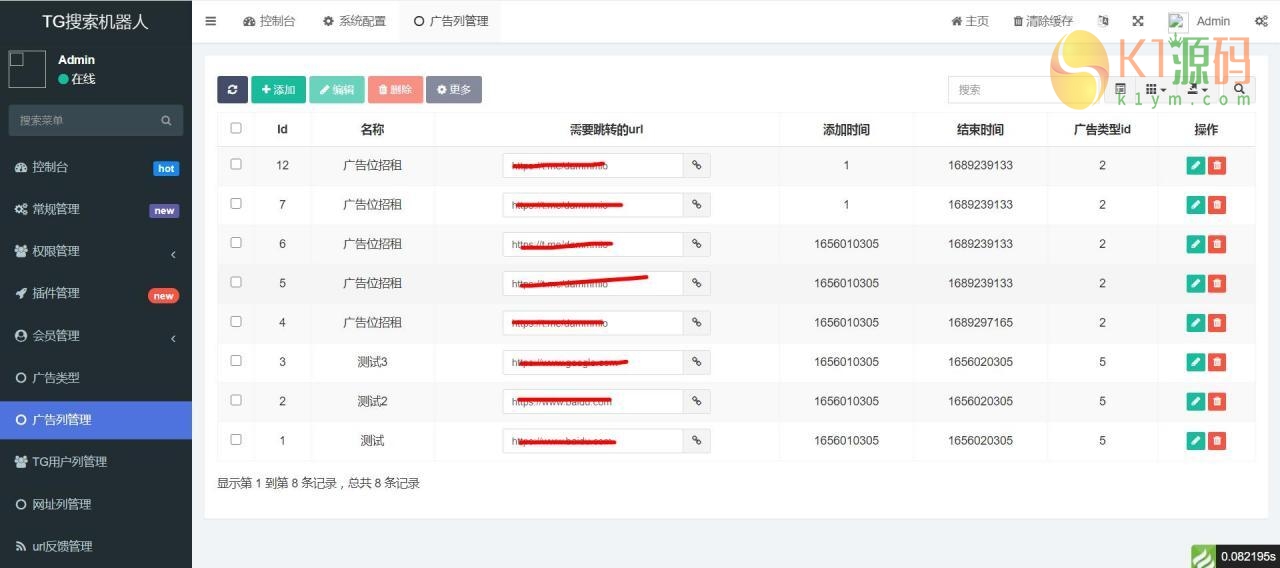Click the red 删除 delete button
The image size is (1280, 568).
pyautogui.click(x=395, y=89)
